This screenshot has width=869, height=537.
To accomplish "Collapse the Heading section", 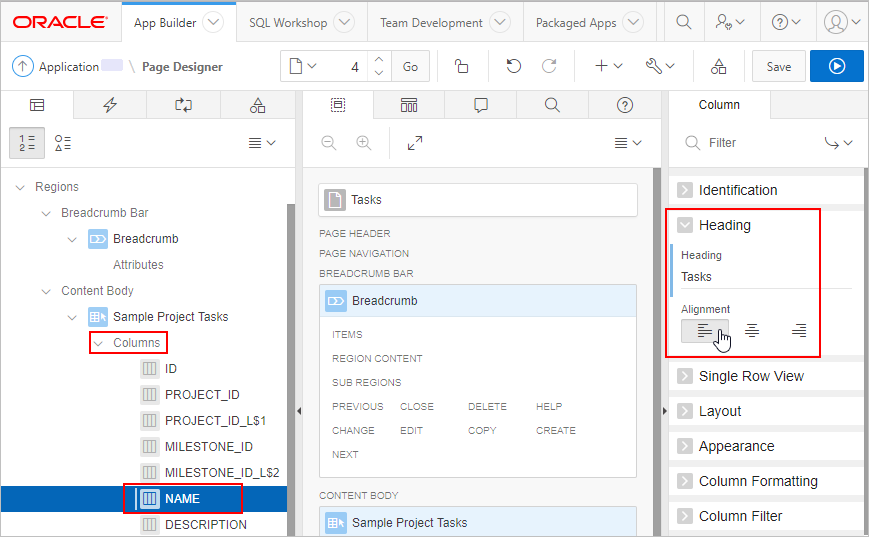I will pos(685,225).
